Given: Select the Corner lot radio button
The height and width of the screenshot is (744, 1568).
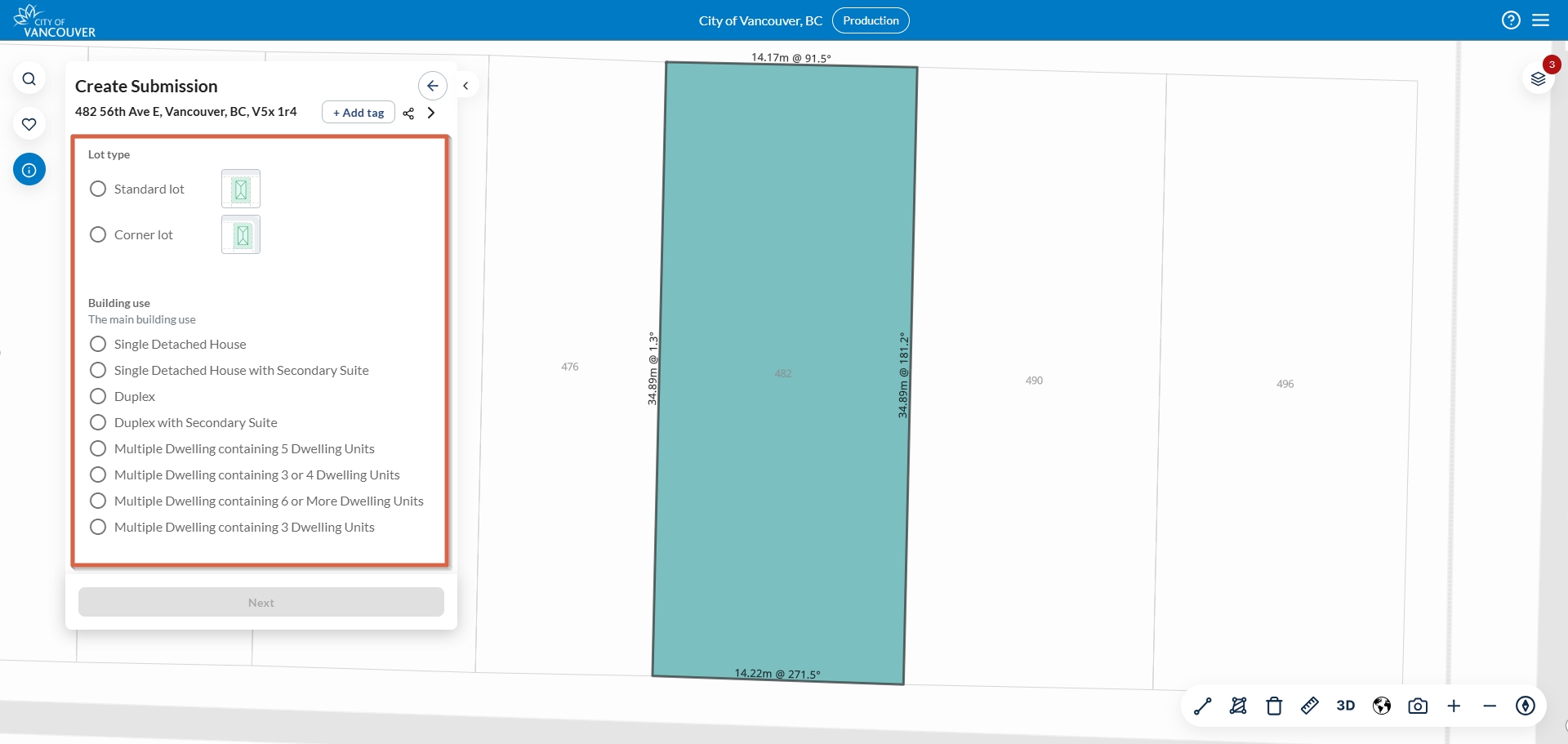Looking at the screenshot, I should (98, 234).
